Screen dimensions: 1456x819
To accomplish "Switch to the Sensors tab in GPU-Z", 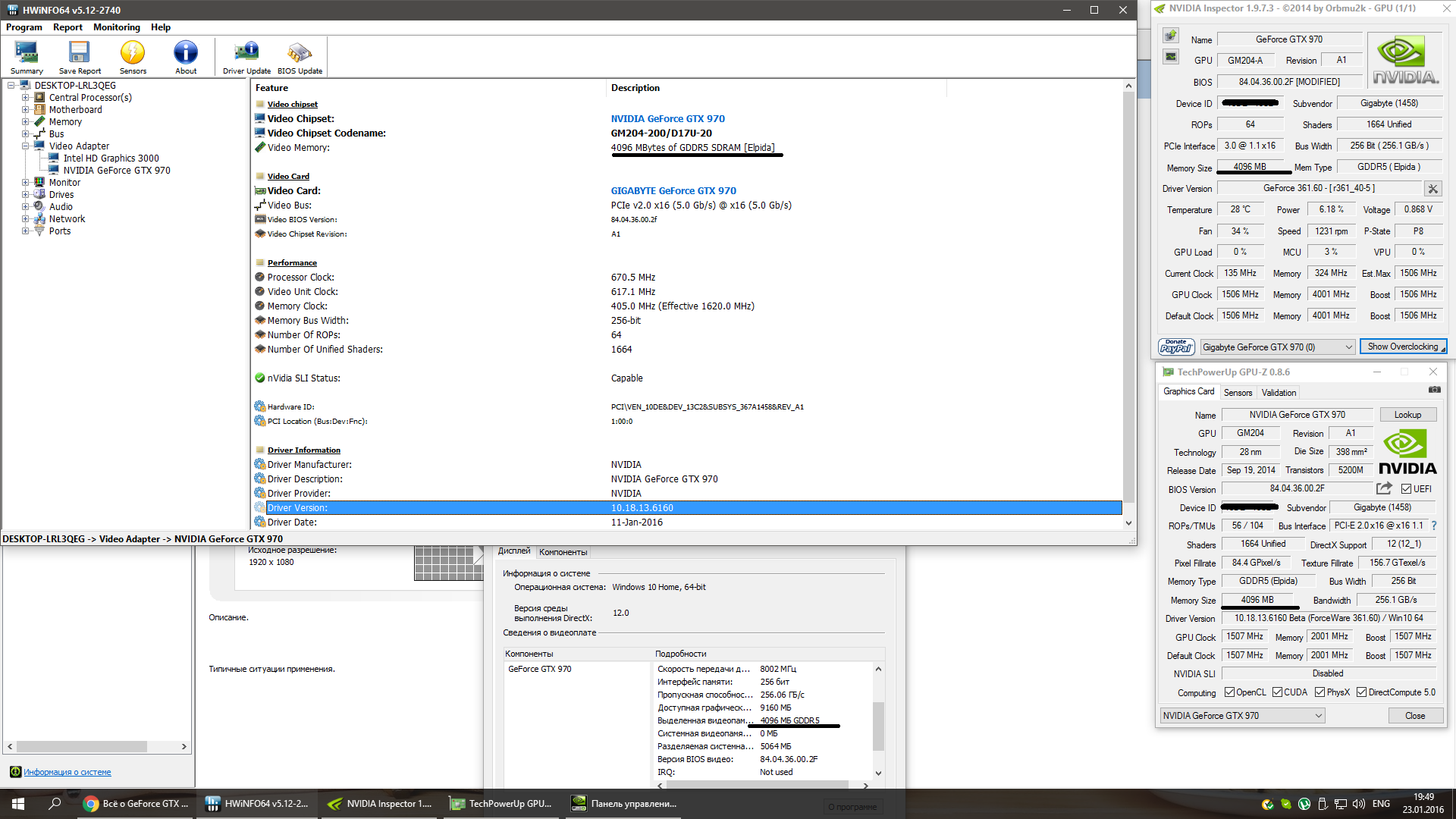I will pyautogui.click(x=1238, y=393).
